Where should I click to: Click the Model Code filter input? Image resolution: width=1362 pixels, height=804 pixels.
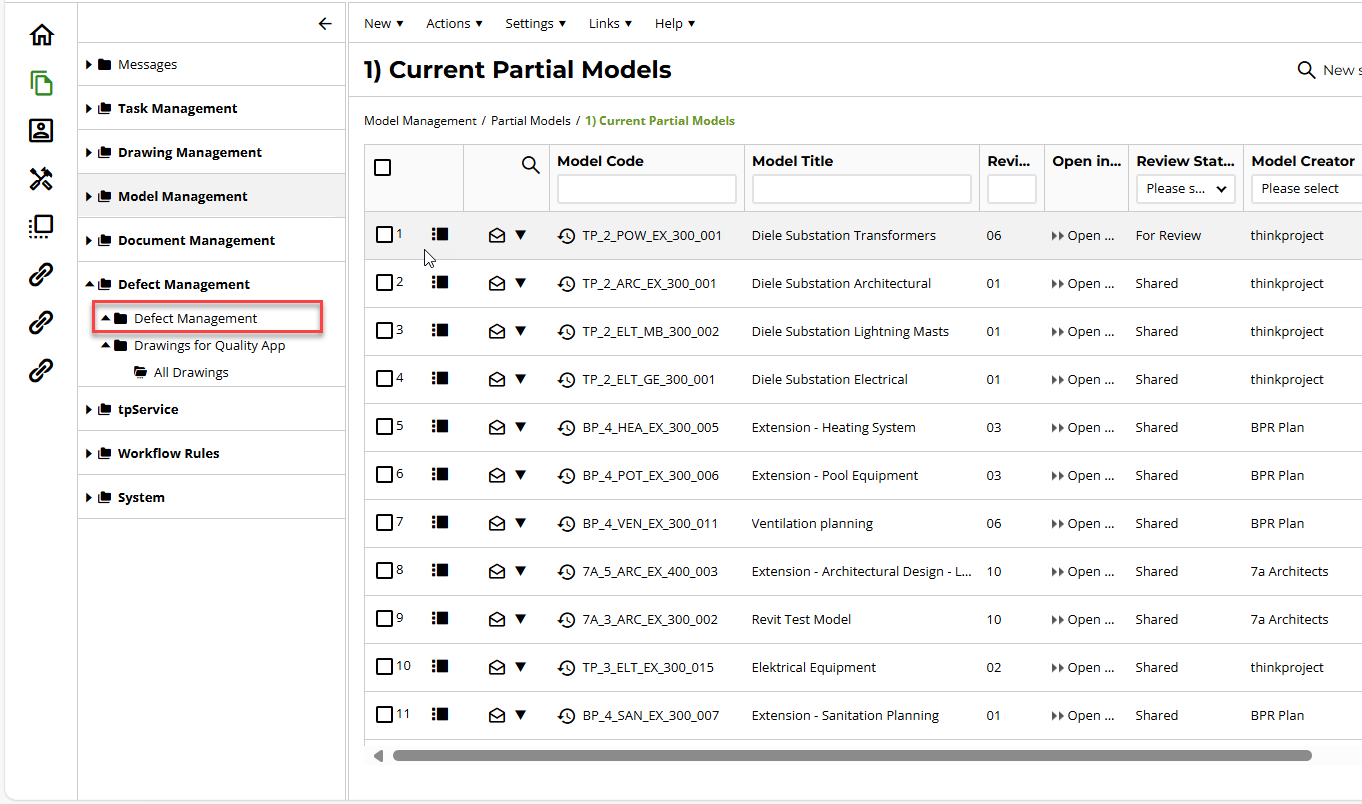click(x=646, y=189)
